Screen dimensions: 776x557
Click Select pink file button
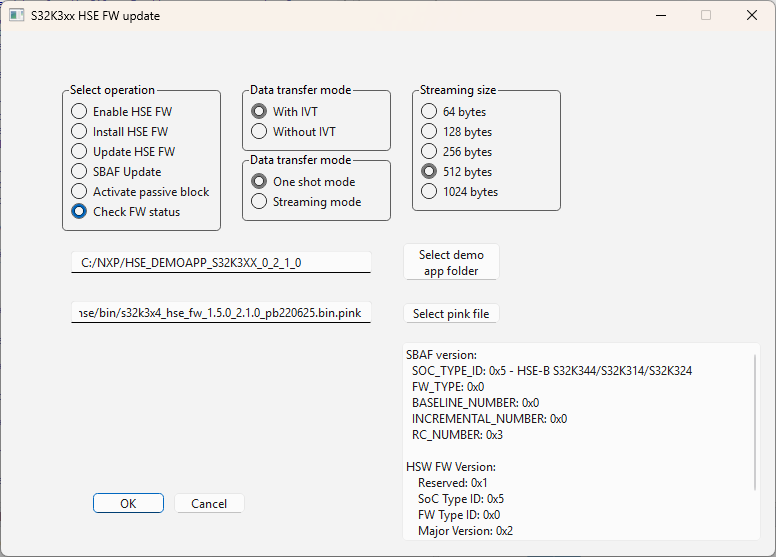point(450,314)
